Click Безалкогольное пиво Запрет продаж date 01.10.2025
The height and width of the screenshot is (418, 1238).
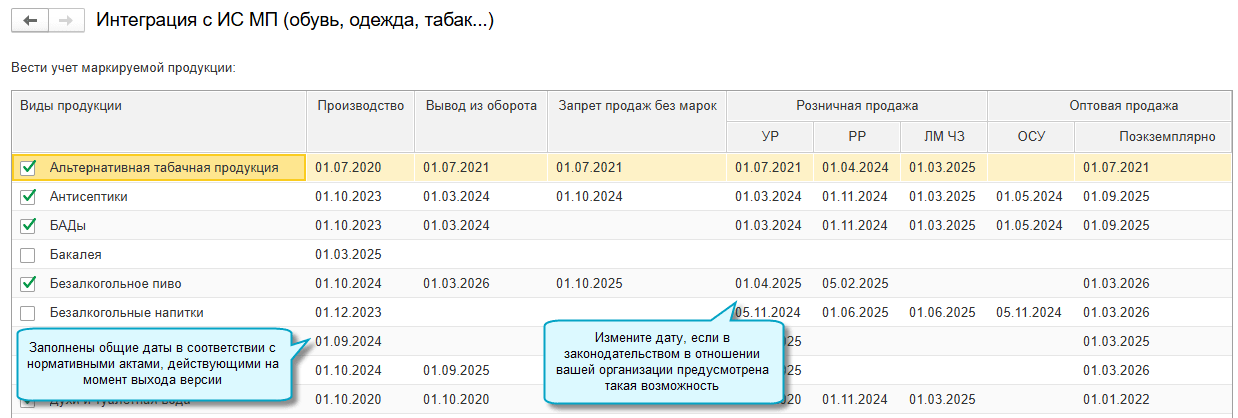click(x=590, y=284)
